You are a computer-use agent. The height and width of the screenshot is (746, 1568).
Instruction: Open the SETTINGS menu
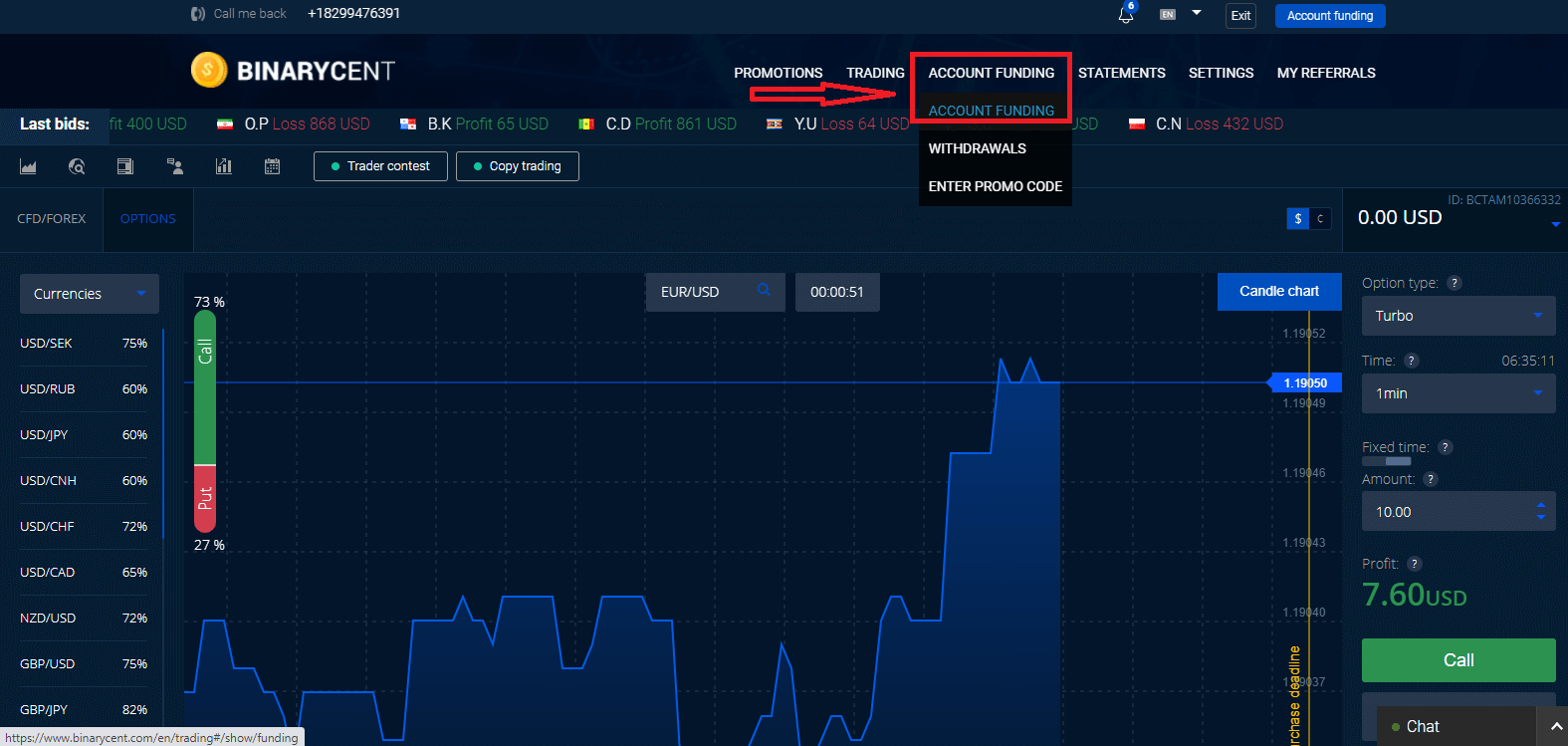point(1221,73)
